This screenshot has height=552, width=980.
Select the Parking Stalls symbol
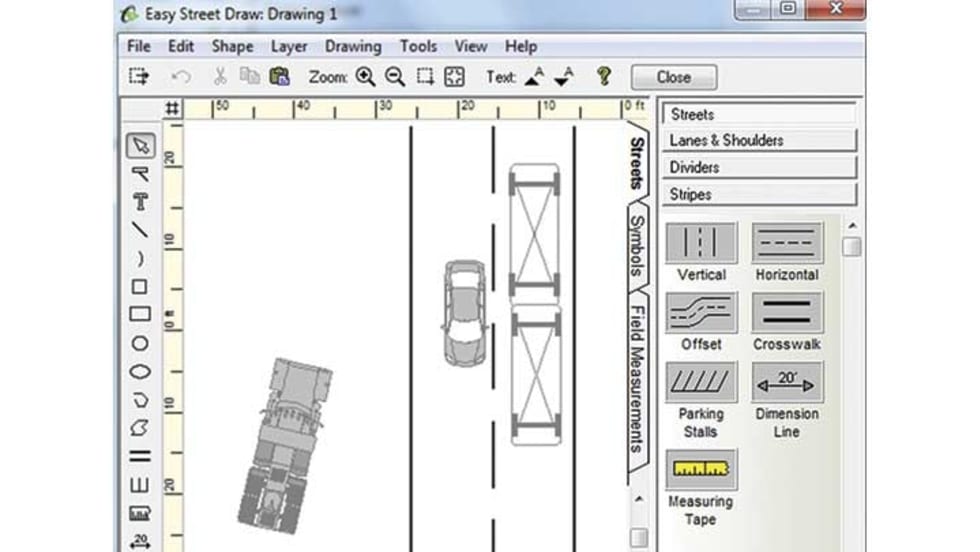point(701,383)
